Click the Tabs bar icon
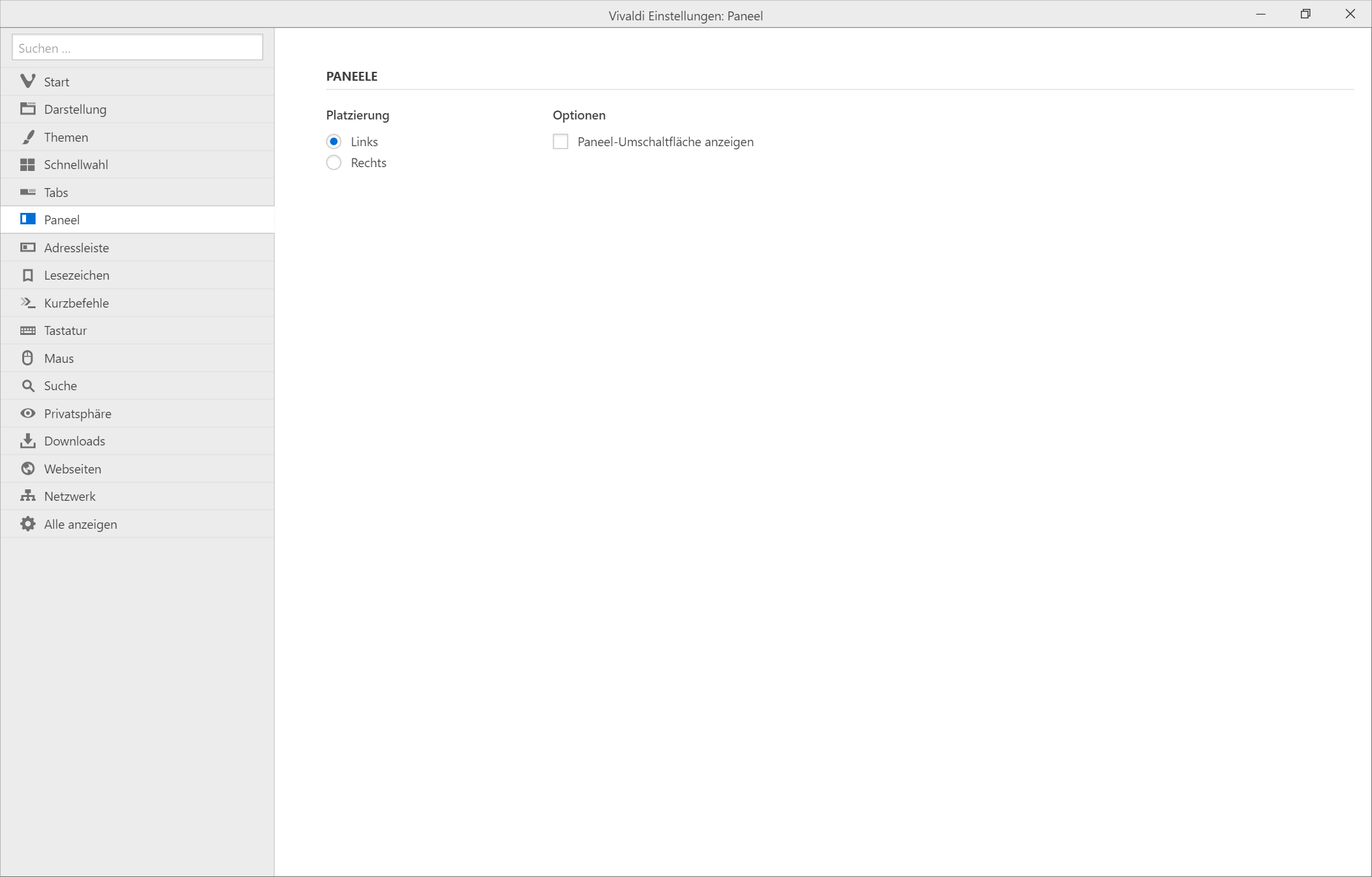1372x877 pixels. click(27, 192)
